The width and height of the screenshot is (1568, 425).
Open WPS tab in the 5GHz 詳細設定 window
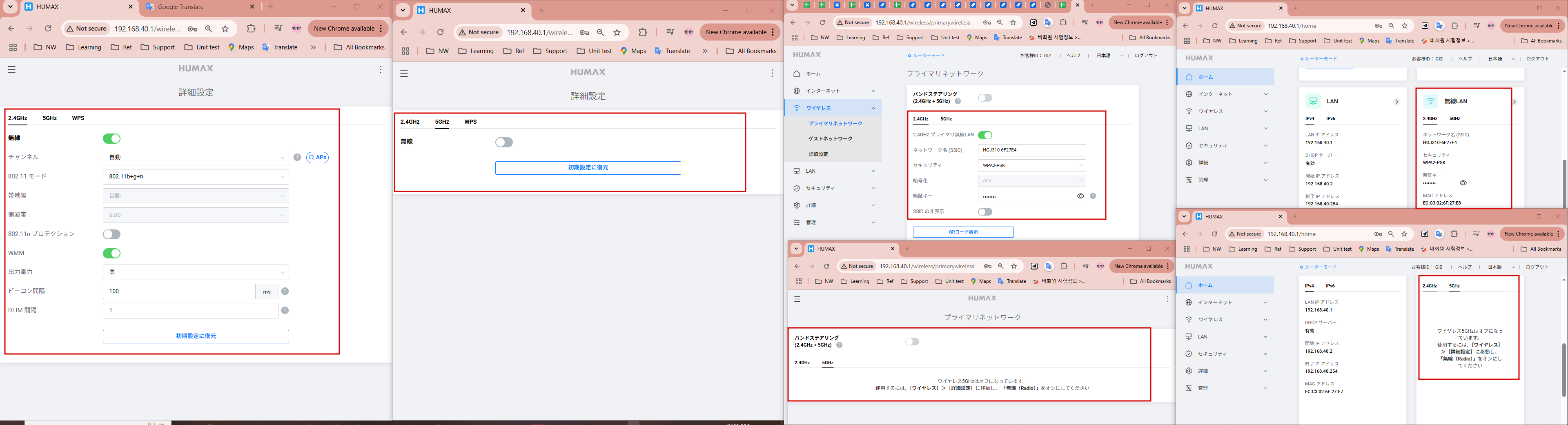470,122
